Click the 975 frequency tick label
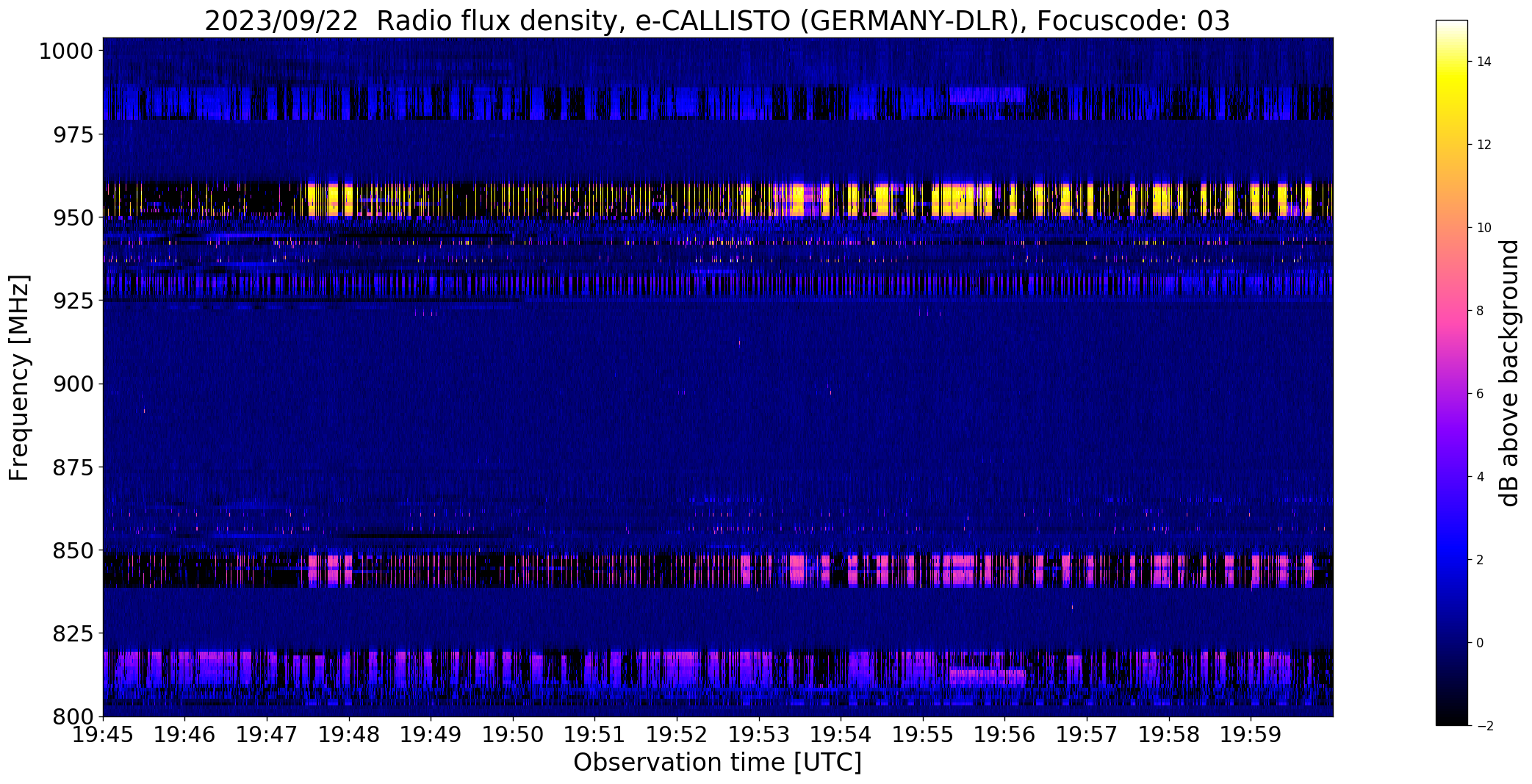This screenshot has width=1532, height=784. (x=73, y=134)
